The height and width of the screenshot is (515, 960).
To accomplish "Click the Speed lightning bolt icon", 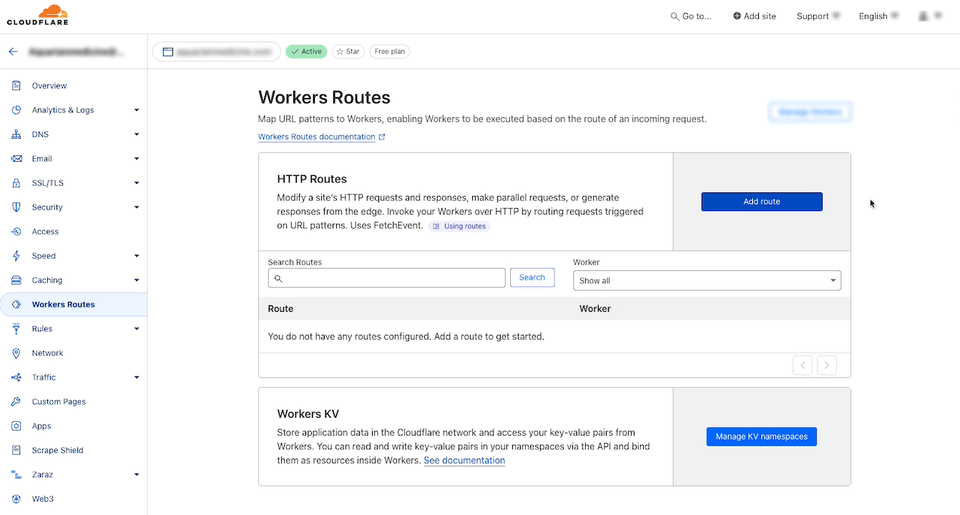I will 17,256.
